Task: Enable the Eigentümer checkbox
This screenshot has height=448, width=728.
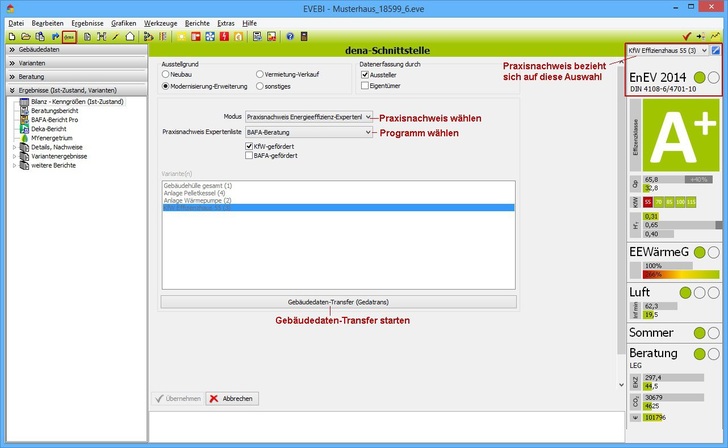Action: coord(365,86)
